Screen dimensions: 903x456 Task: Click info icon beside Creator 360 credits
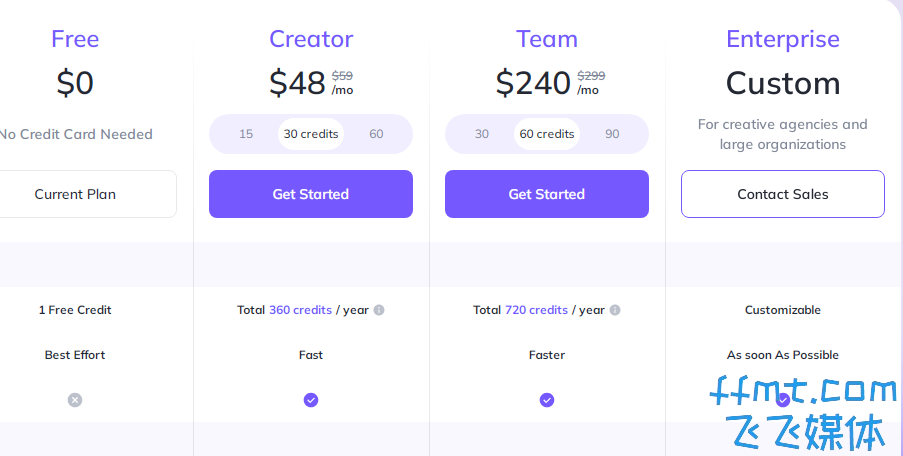click(x=379, y=310)
